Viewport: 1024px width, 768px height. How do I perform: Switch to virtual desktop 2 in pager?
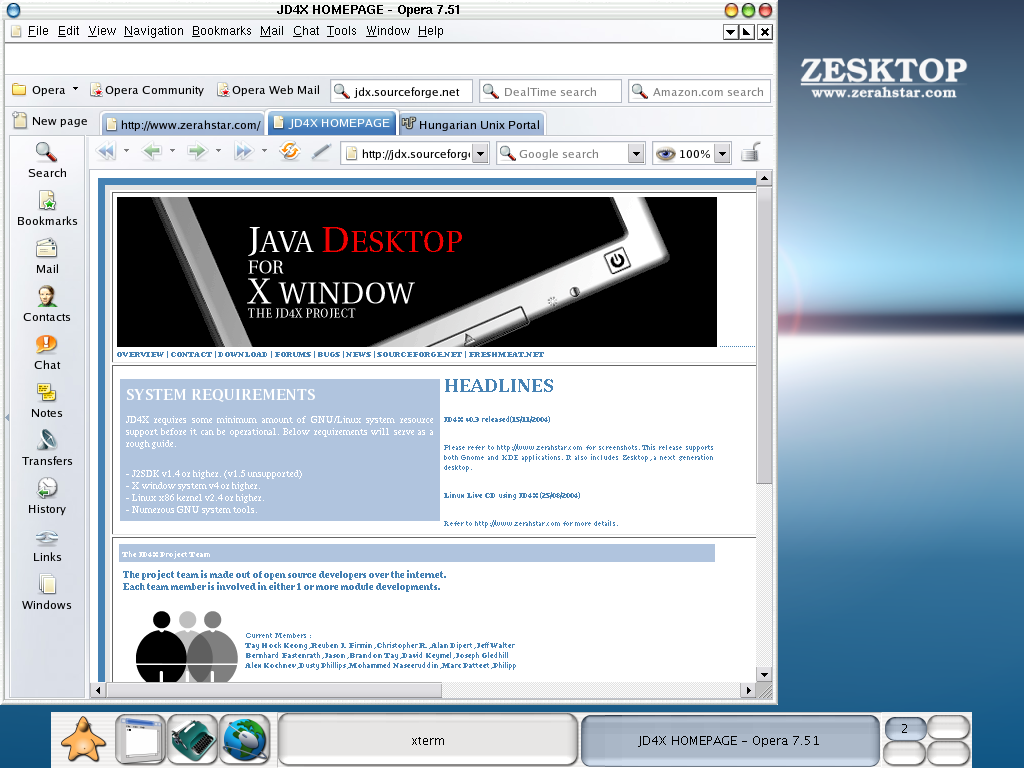904,728
